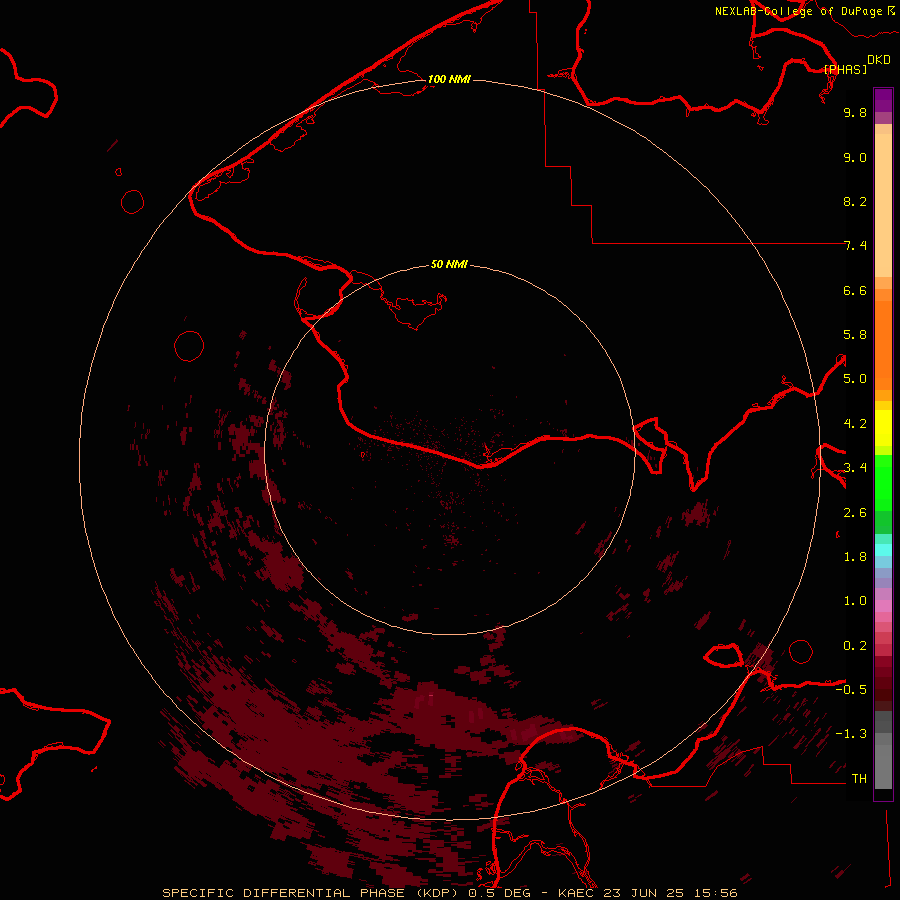Select the -0.5 legend value
This screenshot has width=900, height=900.
[851, 690]
